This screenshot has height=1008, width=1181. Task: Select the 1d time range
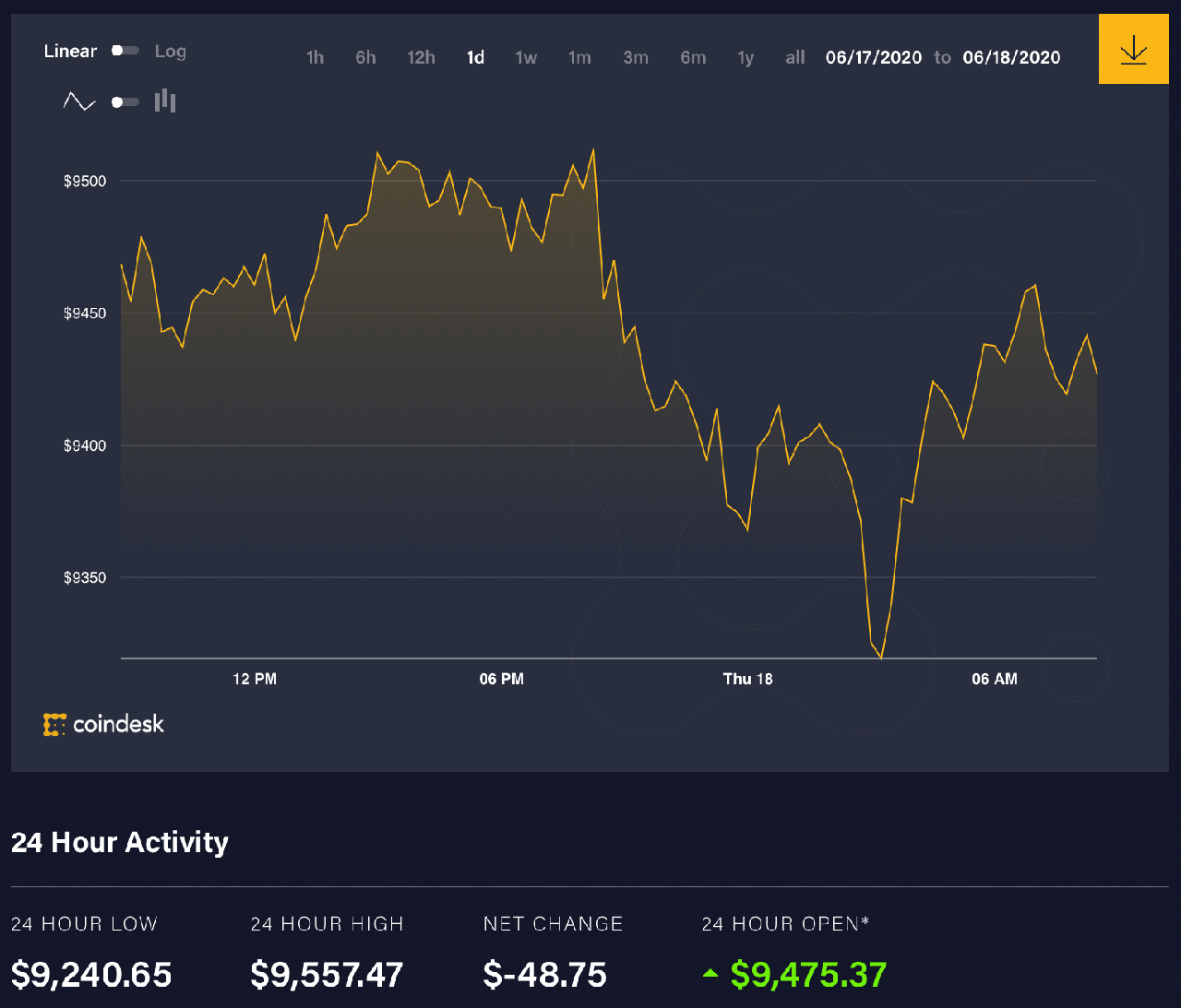coord(475,57)
